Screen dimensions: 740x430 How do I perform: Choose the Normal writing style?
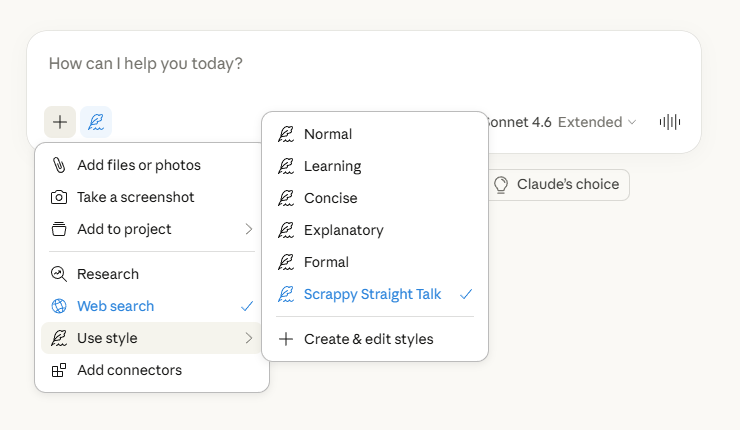pyautogui.click(x=328, y=134)
